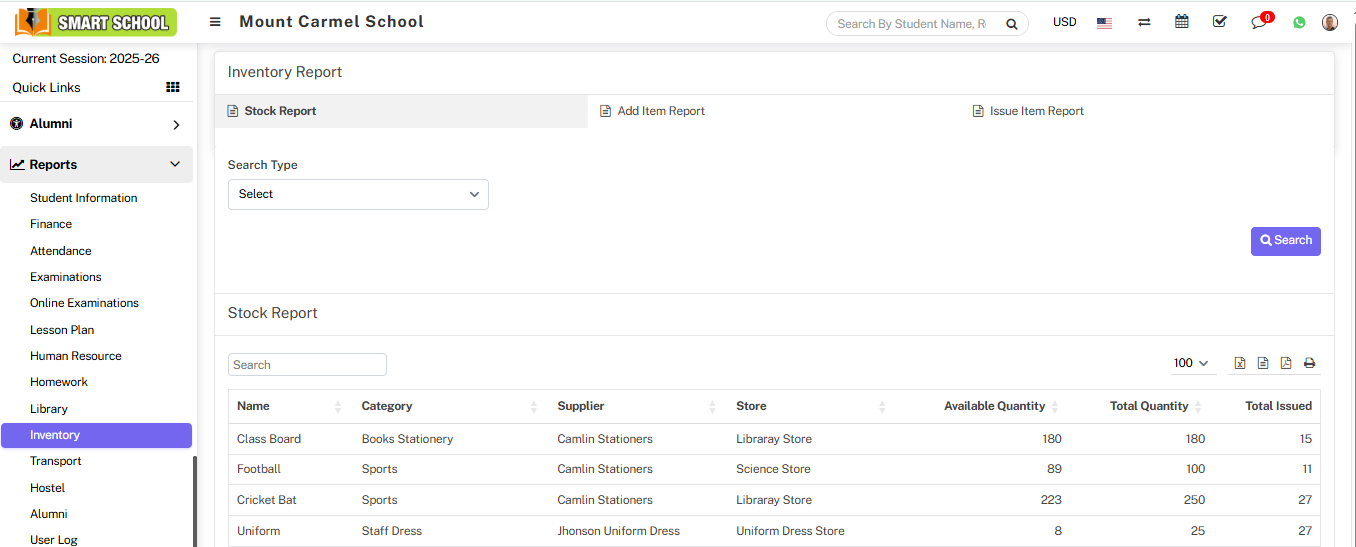Change rows per page from 100
This screenshot has height=547, width=1356.
pyautogui.click(x=1192, y=363)
